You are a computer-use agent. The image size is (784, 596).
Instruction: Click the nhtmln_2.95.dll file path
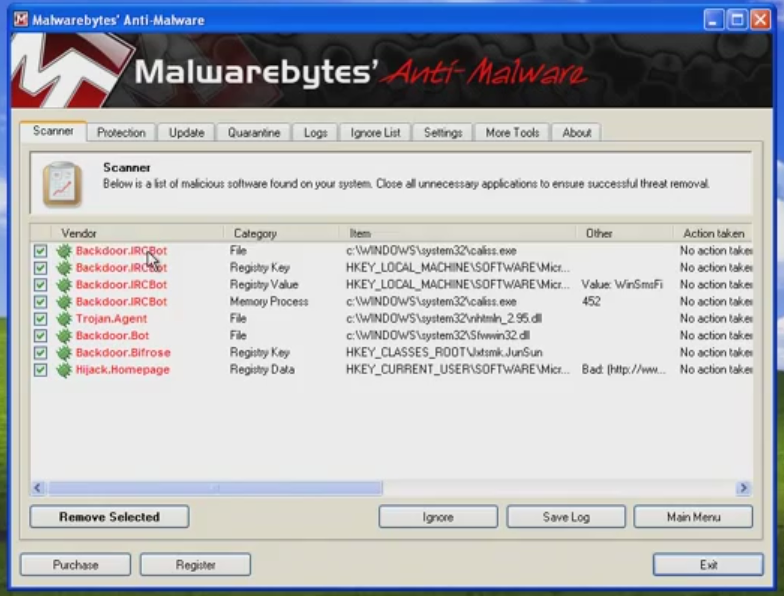(x=444, y=318)
